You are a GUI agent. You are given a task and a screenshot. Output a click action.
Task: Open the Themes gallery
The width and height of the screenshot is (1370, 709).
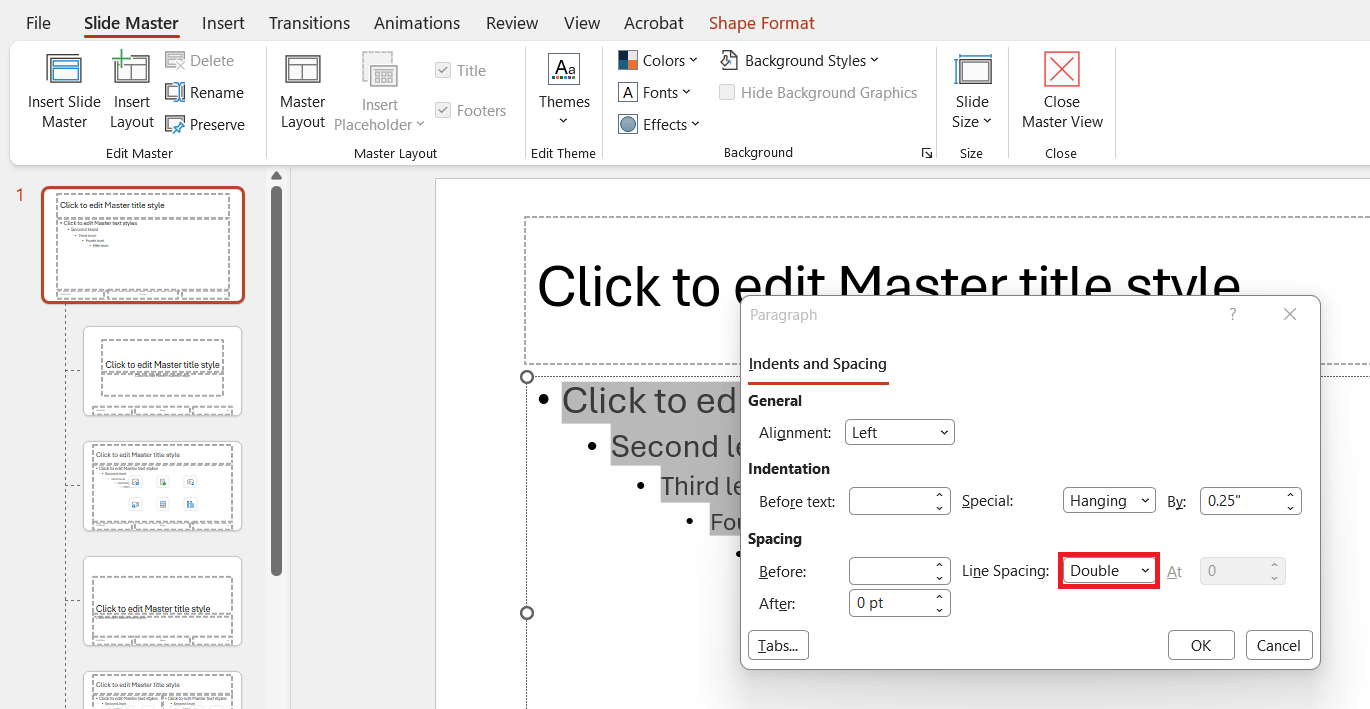(564, 90)
